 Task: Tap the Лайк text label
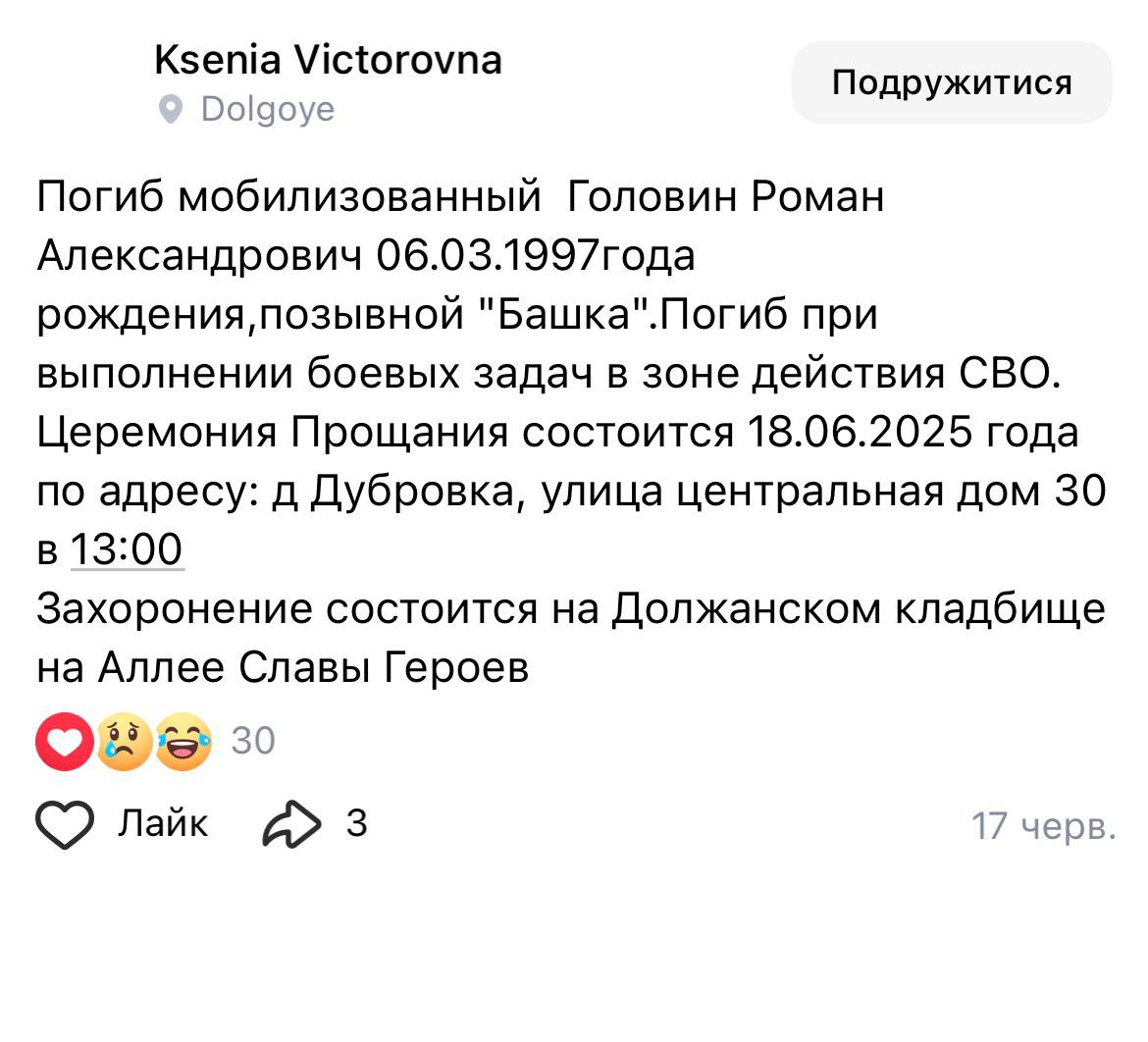[x=163, y=824]
